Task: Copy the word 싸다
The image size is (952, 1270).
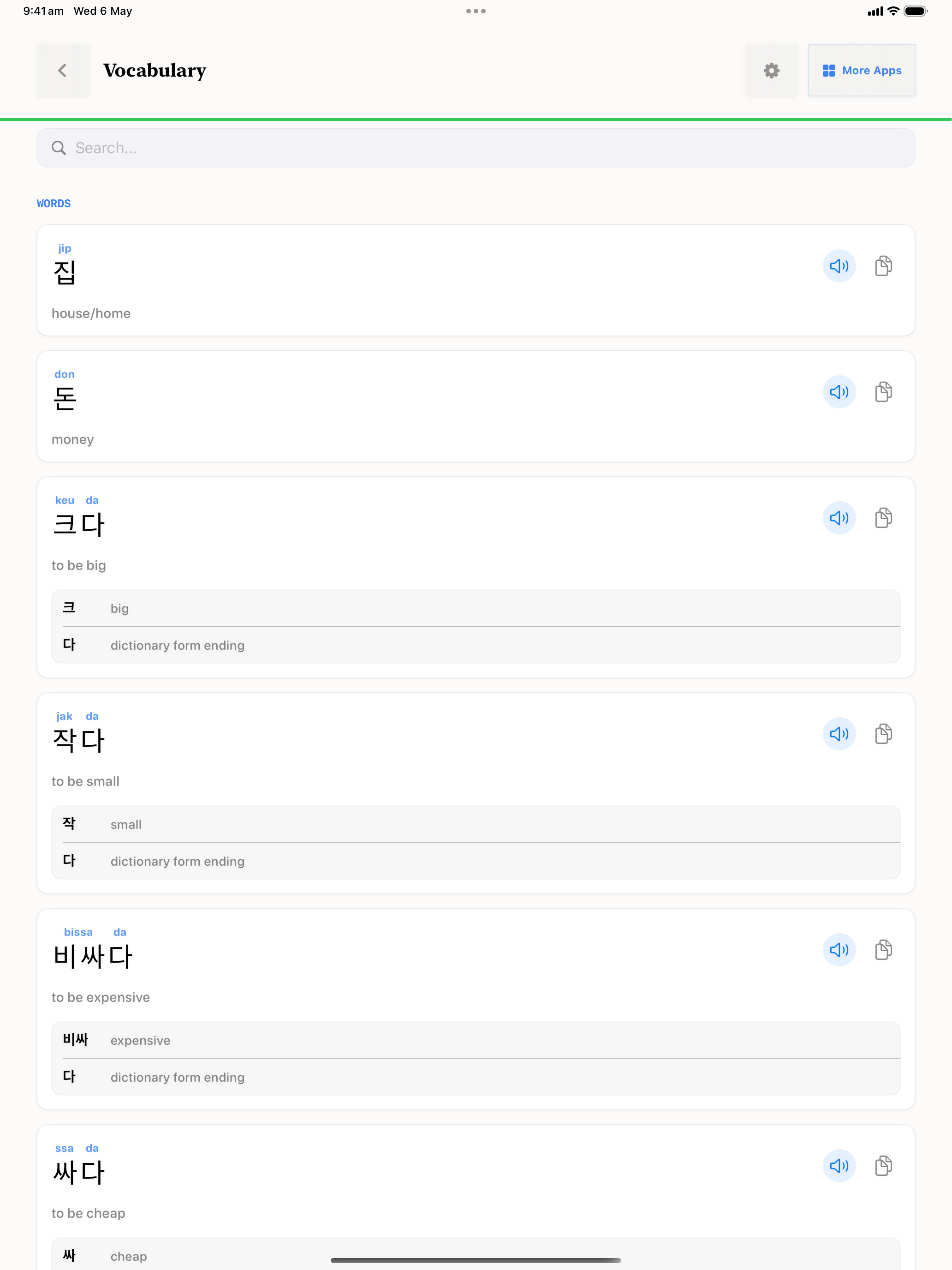Action: point(883,1166)
